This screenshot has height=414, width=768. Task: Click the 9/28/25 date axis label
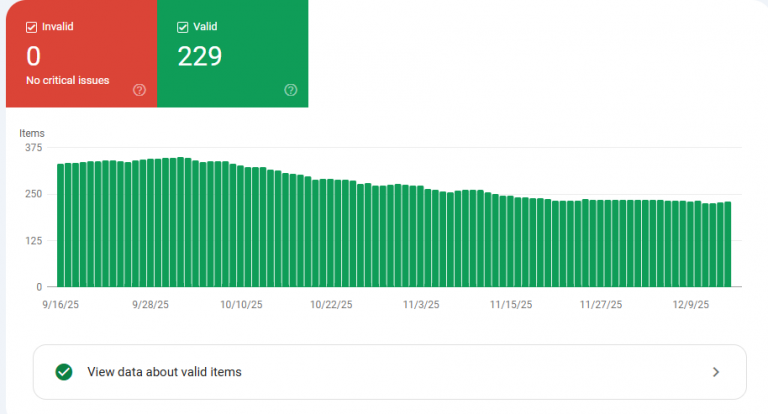tap(150, 305)
